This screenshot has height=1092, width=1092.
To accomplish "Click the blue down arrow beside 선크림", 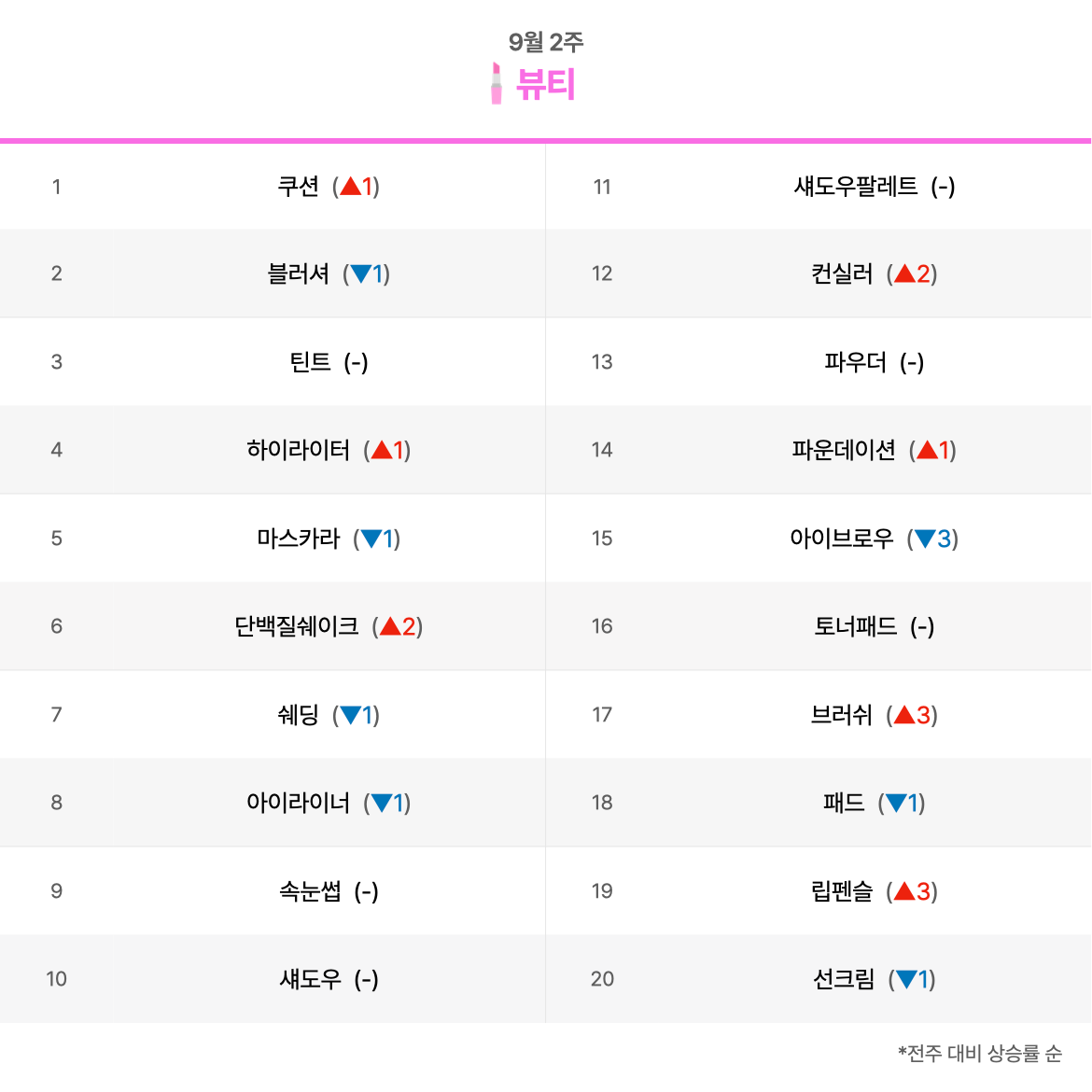I will [906, 979].
